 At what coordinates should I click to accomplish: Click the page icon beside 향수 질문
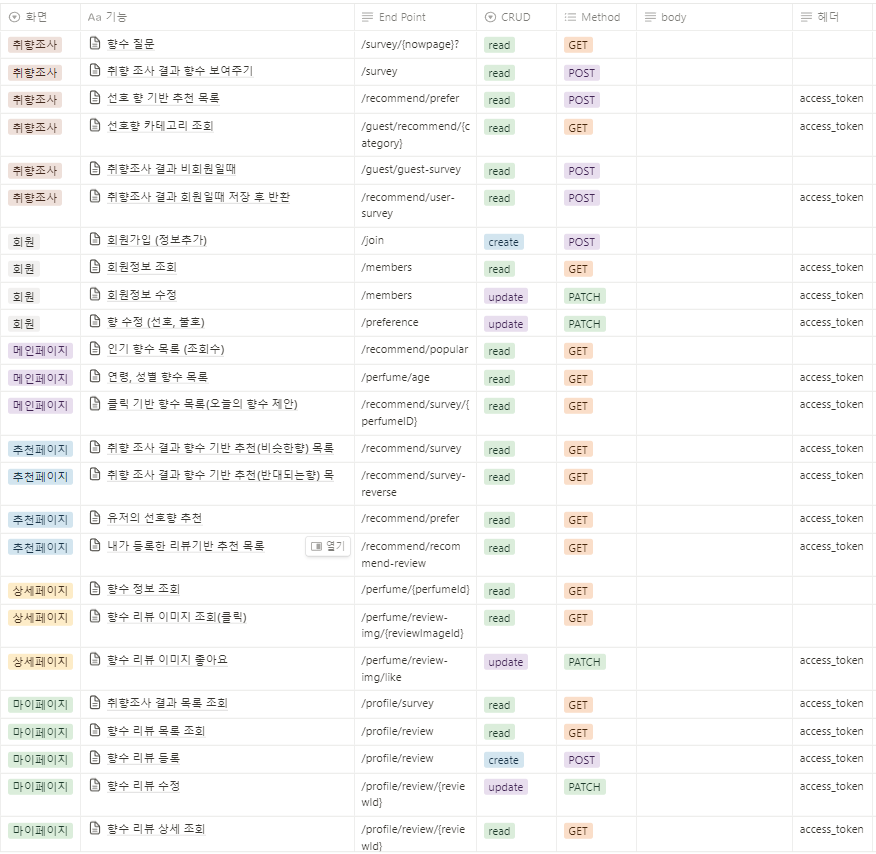94,44
